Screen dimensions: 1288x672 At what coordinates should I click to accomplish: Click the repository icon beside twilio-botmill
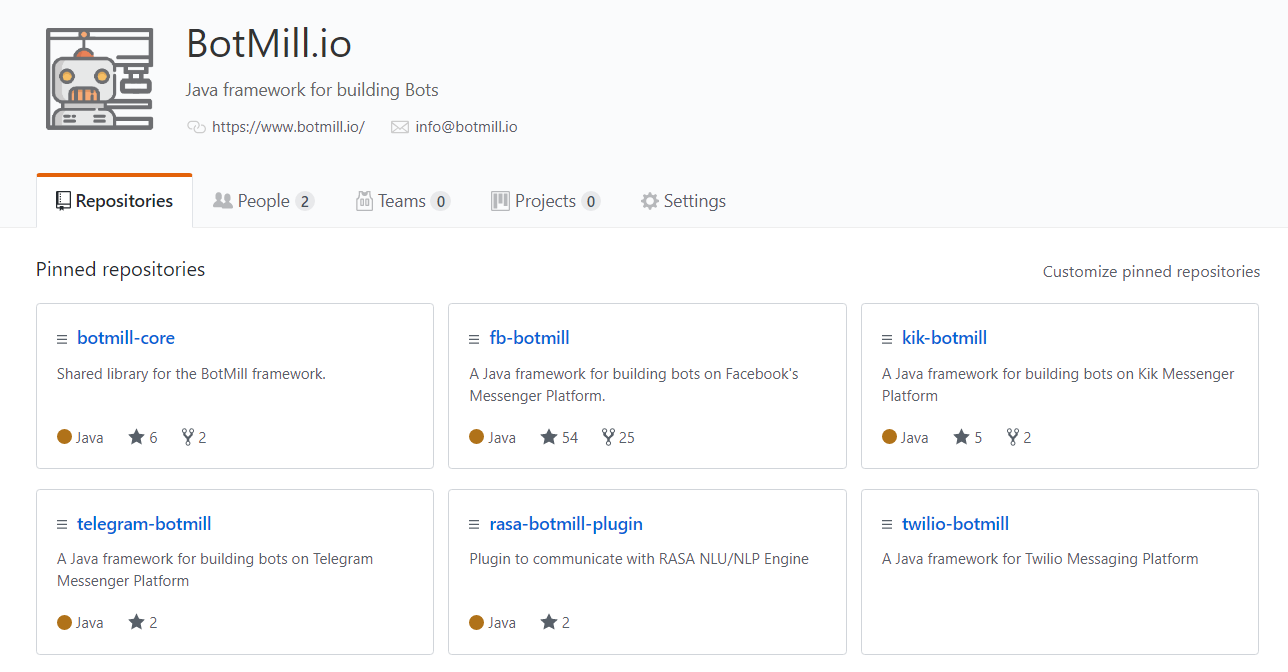(x=886, y=523)
